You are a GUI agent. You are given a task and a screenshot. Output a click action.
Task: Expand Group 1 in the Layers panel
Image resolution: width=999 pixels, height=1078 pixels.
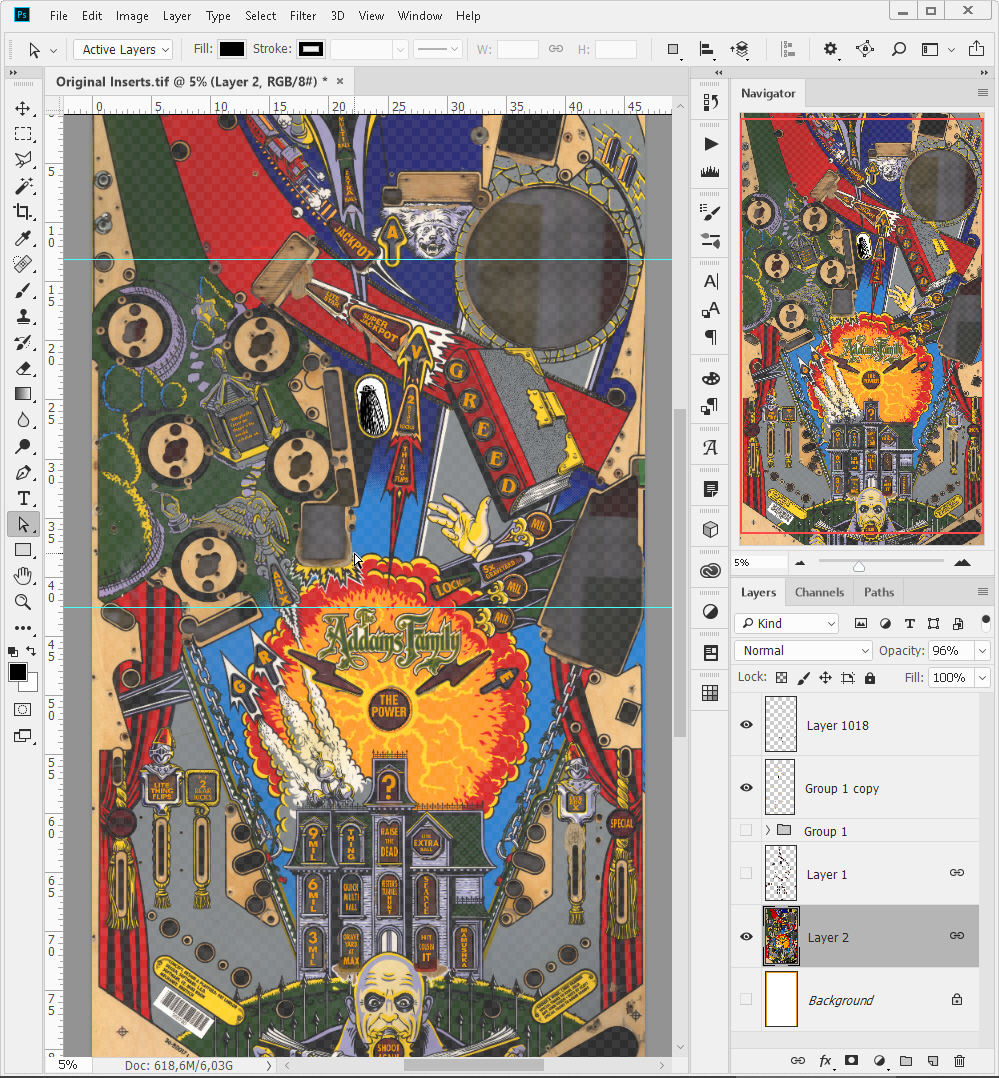[768, 830]
